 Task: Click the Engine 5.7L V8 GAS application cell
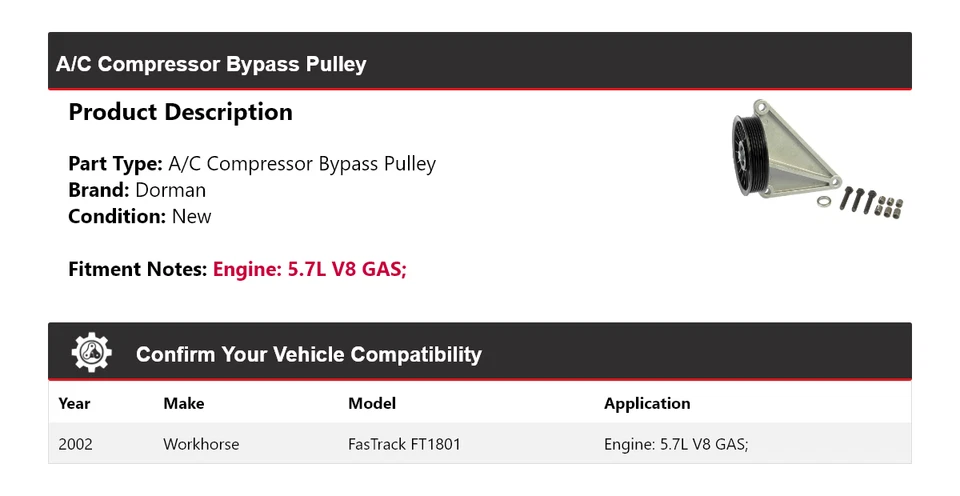[676, 444]
